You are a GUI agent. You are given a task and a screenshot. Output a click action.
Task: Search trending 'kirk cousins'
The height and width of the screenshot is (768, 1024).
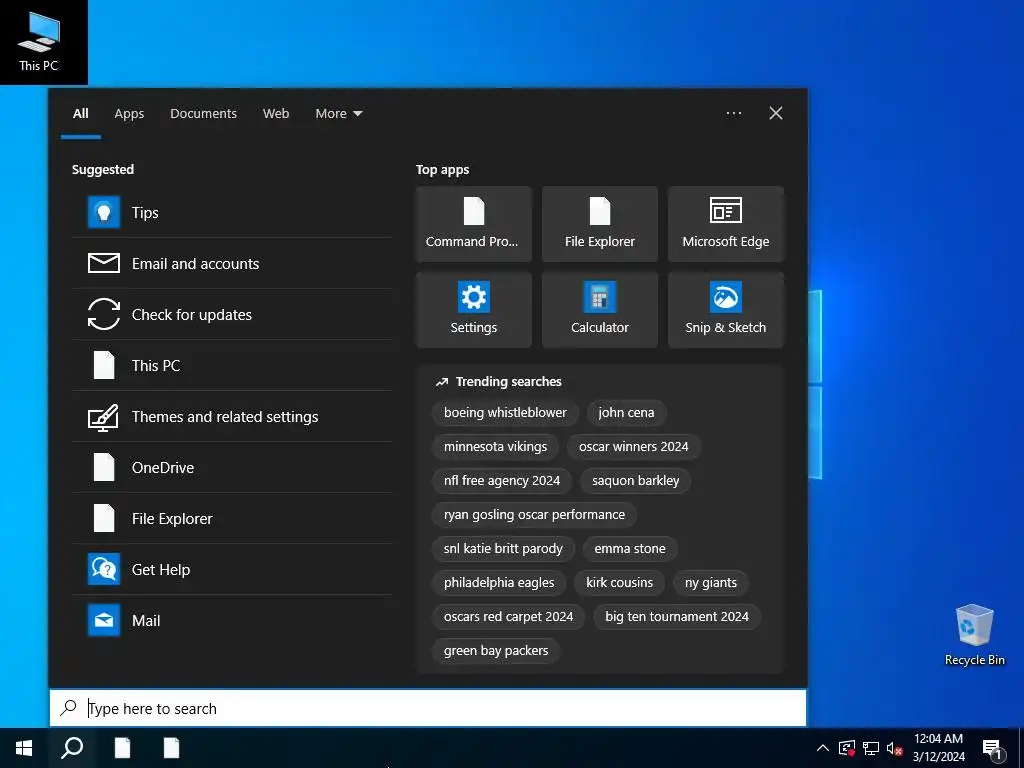619,583
